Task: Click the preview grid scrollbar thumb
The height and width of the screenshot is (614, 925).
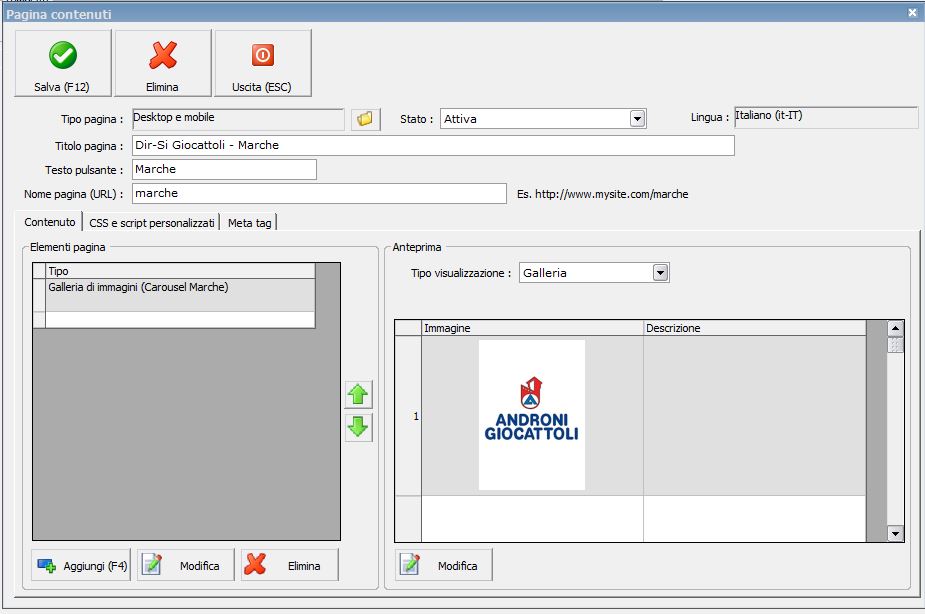Action: tap(895, 344)
